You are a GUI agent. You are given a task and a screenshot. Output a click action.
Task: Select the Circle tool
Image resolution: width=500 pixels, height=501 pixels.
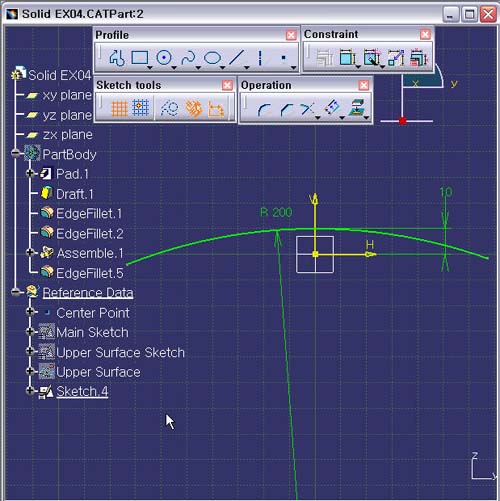[x=164, y=58]
